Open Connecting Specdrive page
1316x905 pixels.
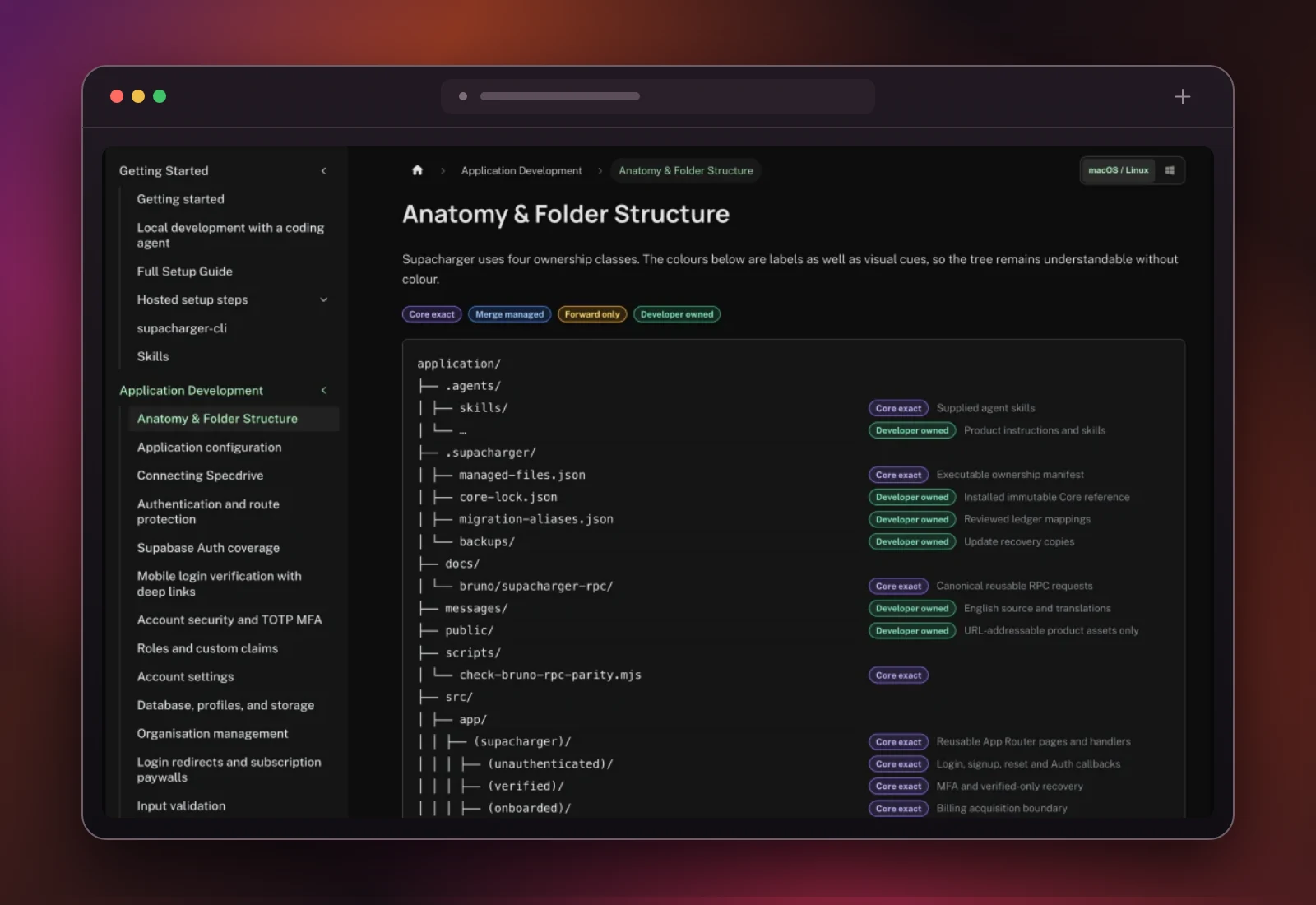(200, 476)
